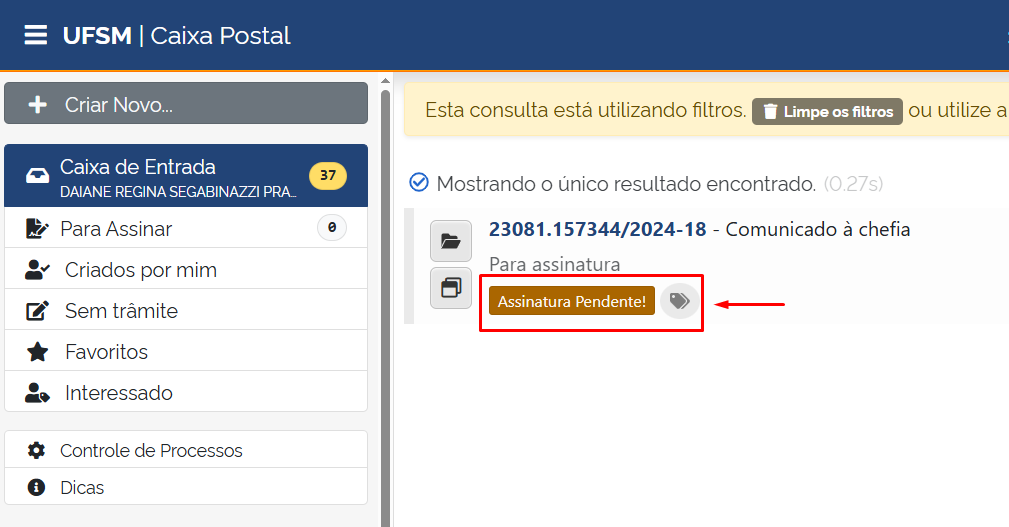Click the UFSM Caixa Postal title
Screen dimensions: 1009x527
(176, 36)
